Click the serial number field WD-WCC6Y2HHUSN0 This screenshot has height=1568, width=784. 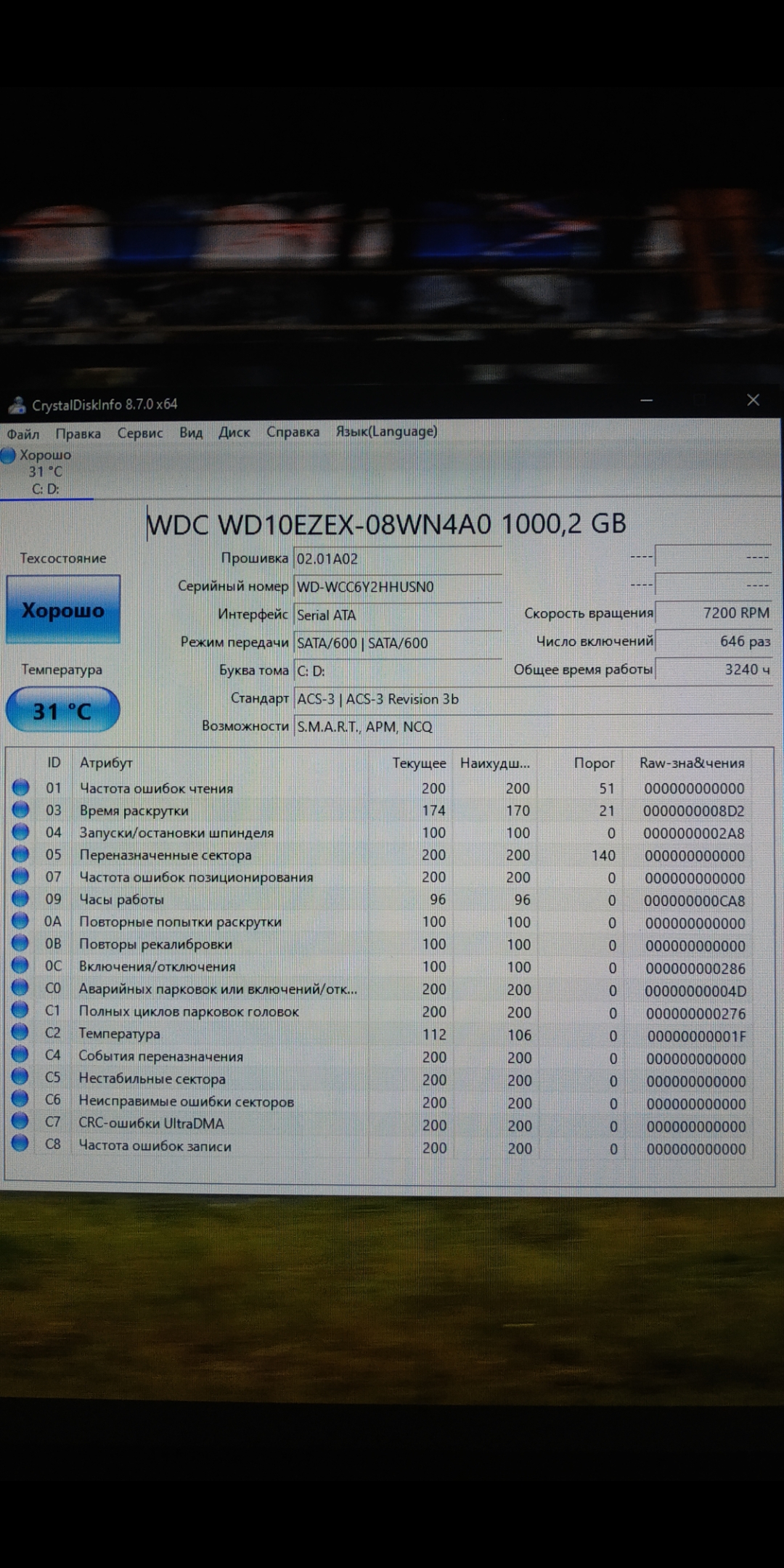click(398, 587)
